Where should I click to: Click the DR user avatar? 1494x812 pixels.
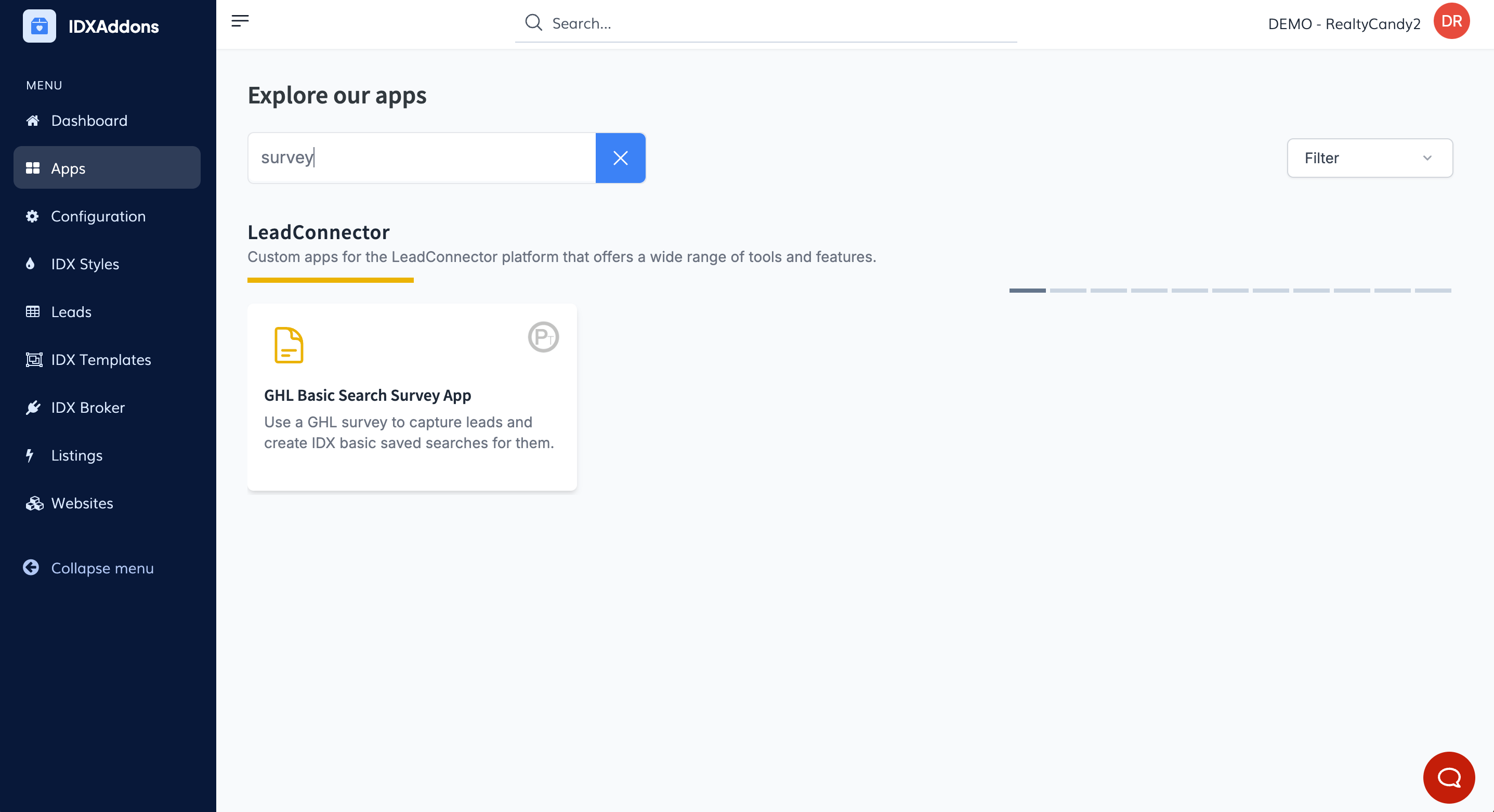click(1451, 21)
